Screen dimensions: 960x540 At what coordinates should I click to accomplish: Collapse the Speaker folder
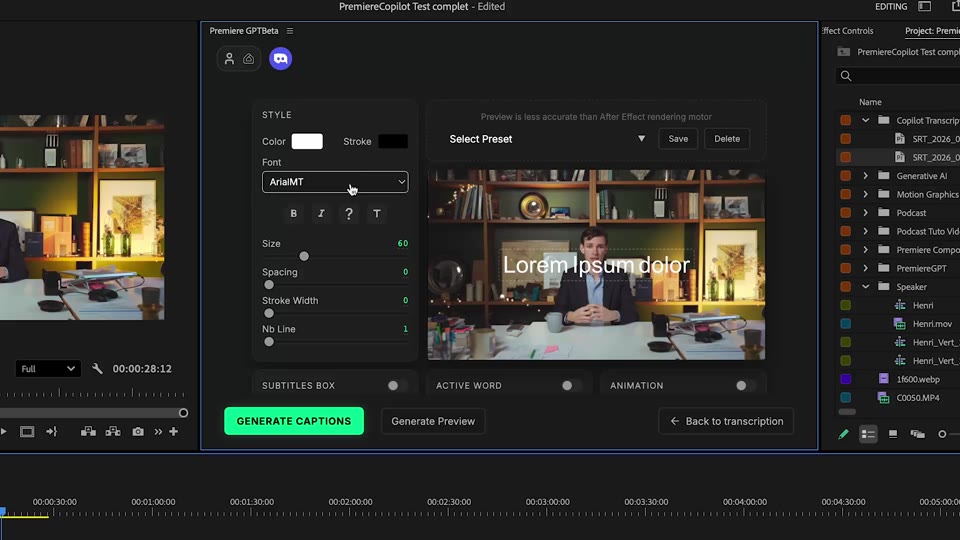pyautogui.click(x=865, y=287)
